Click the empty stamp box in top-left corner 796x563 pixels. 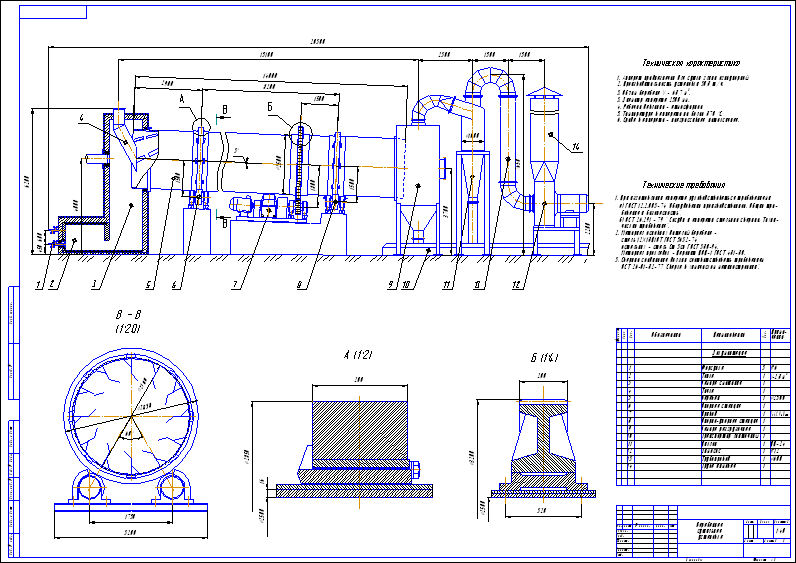tap(53, 12)
